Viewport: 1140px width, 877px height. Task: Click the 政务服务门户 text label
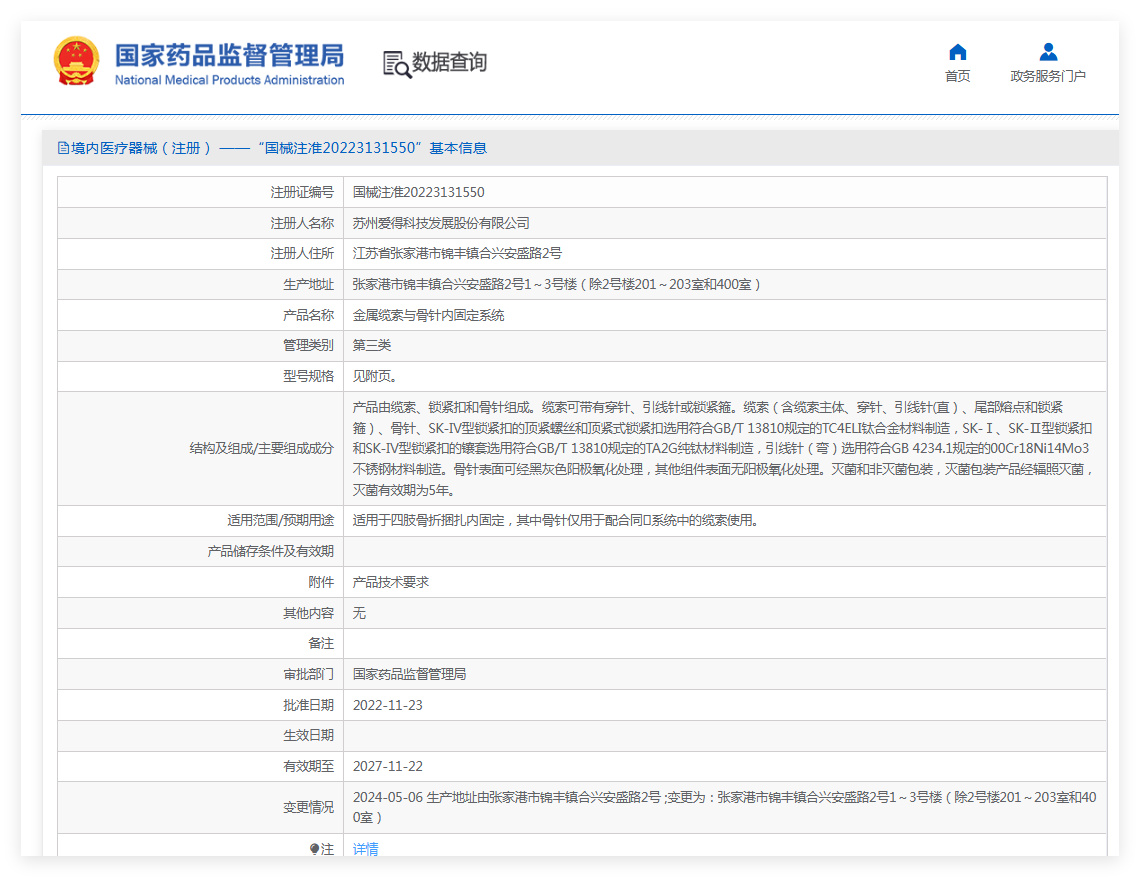(1048, 76)
